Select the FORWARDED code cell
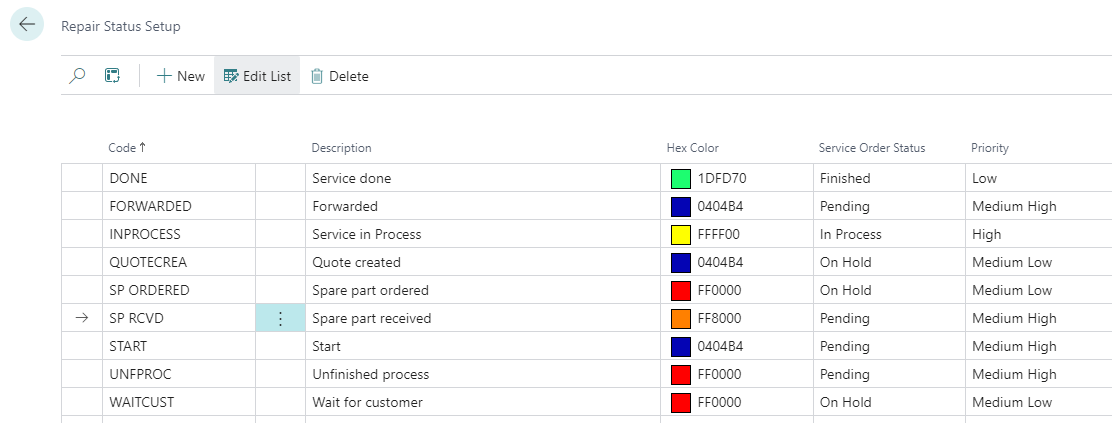Viewport: 1112px width, 423px height. (x=150, y=206)
